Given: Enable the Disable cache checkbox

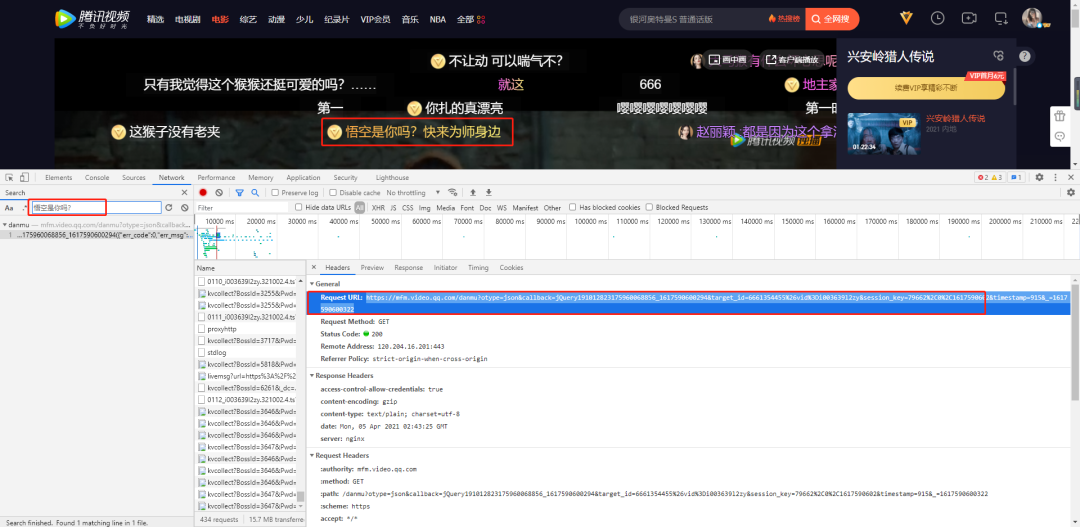Looking at the screenshot, I should point(333,193).
